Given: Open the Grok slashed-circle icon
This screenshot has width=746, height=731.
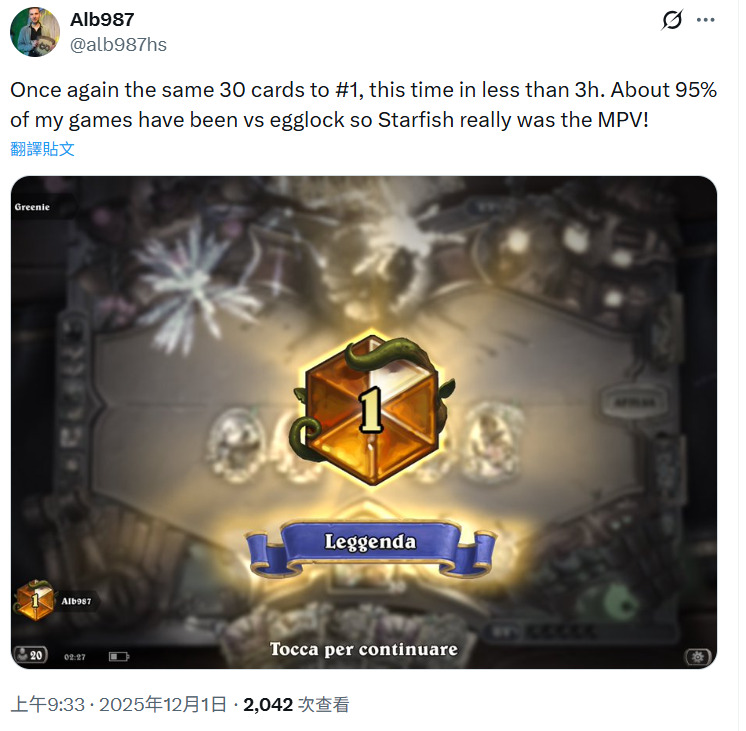Looking at the screenshot, I should click(672, 20).
